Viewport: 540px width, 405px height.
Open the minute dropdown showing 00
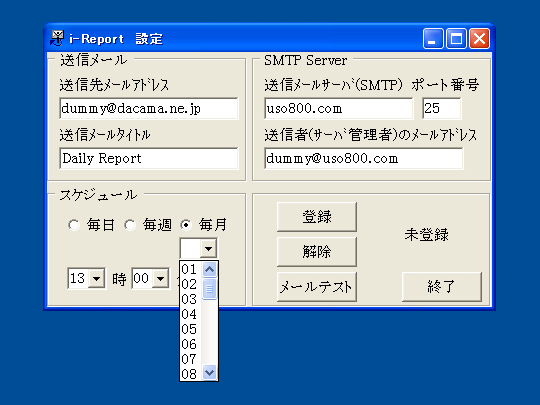tap(160, 278)
